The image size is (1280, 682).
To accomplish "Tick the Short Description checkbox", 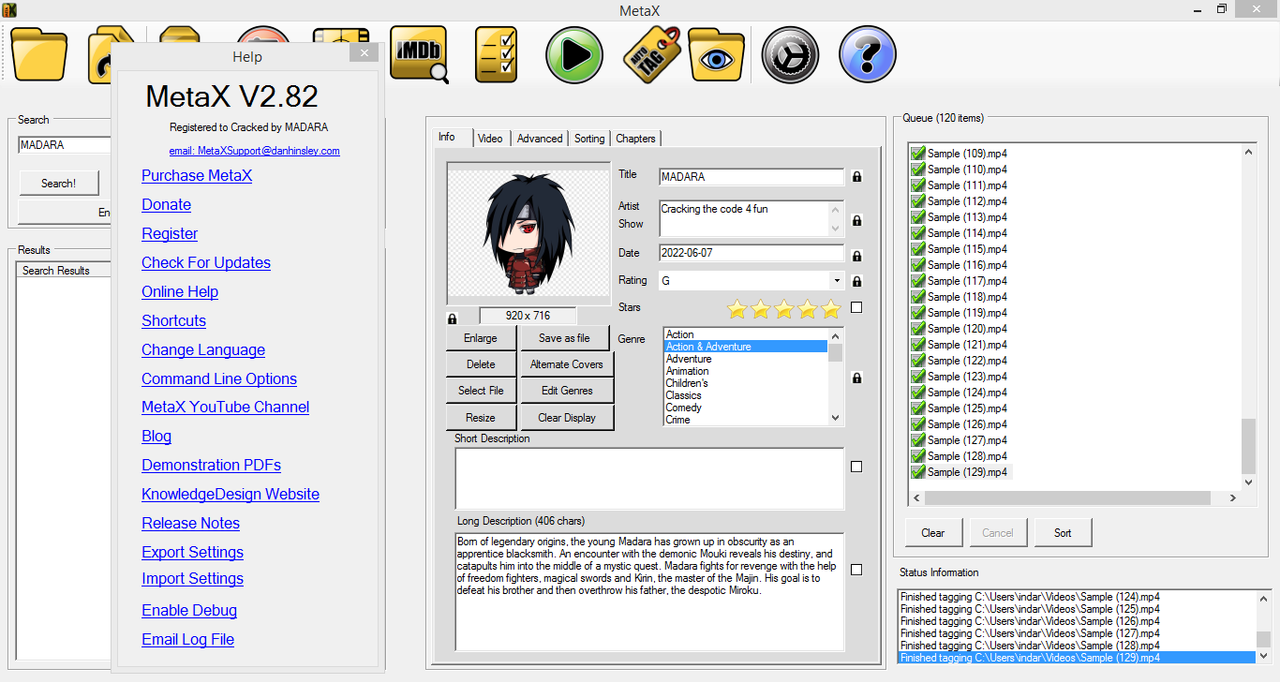I will tap(856, 467).
